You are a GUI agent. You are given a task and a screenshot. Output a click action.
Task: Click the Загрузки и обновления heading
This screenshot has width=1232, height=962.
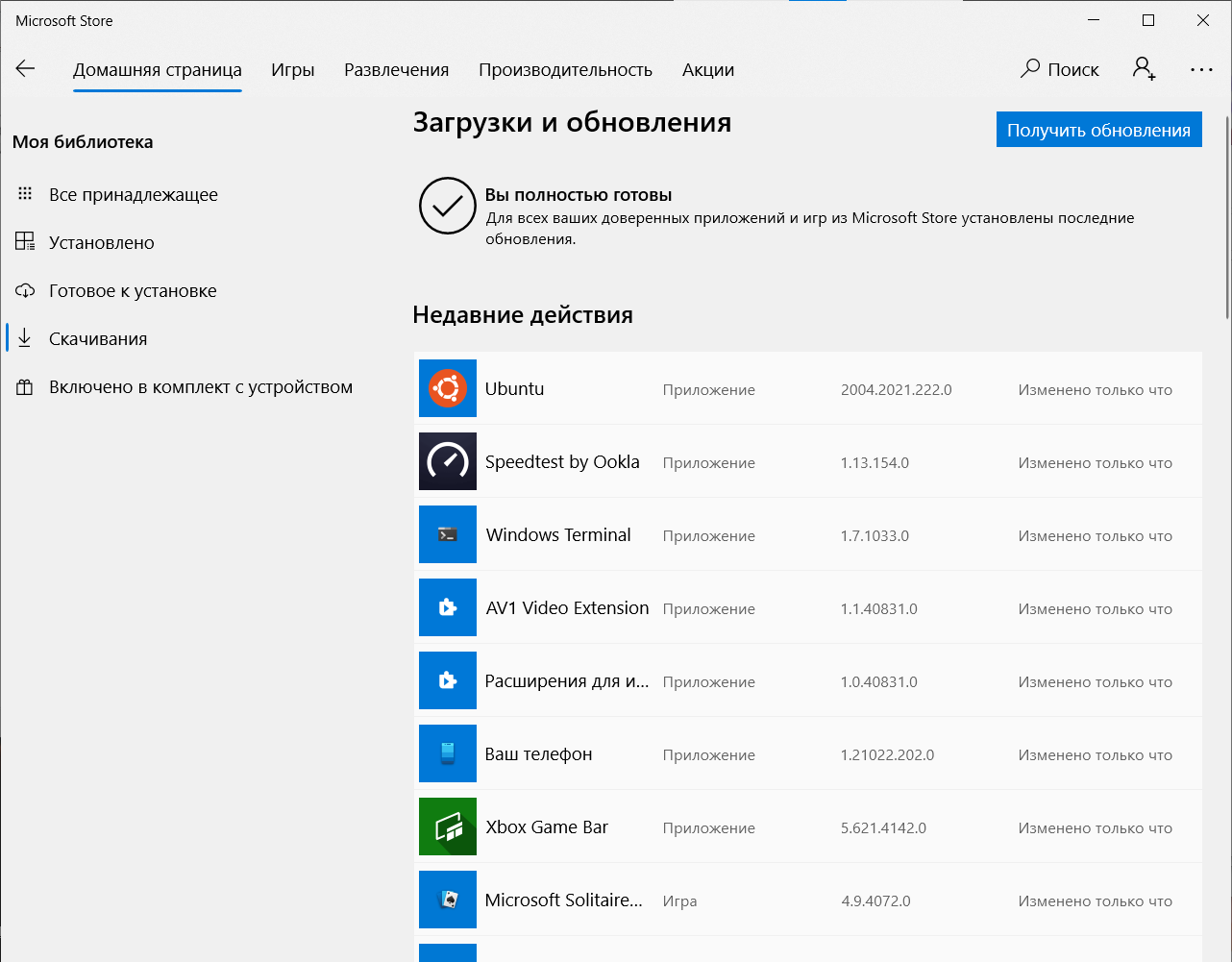572,122
